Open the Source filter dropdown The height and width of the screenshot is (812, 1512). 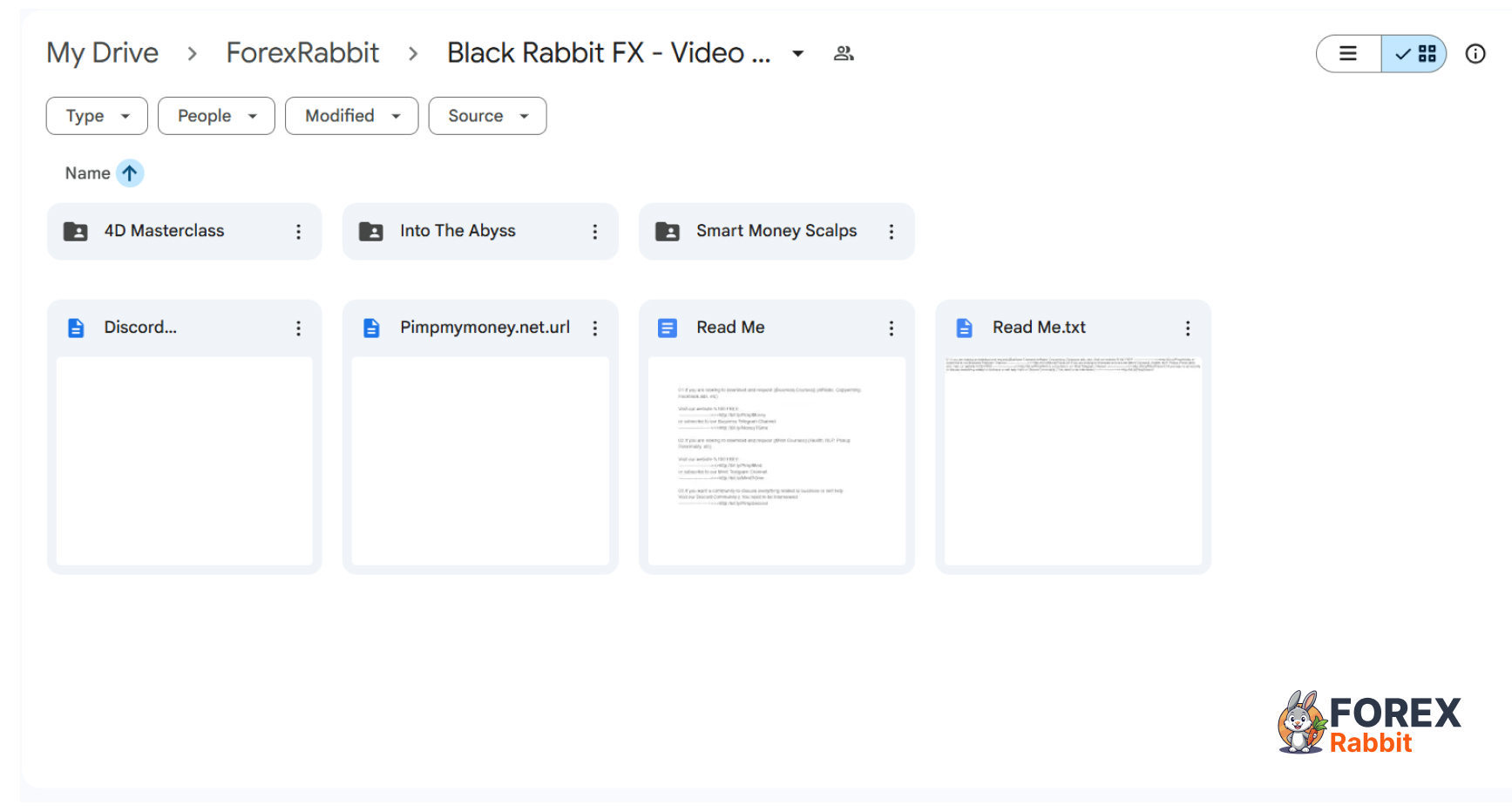pos(487,116)
